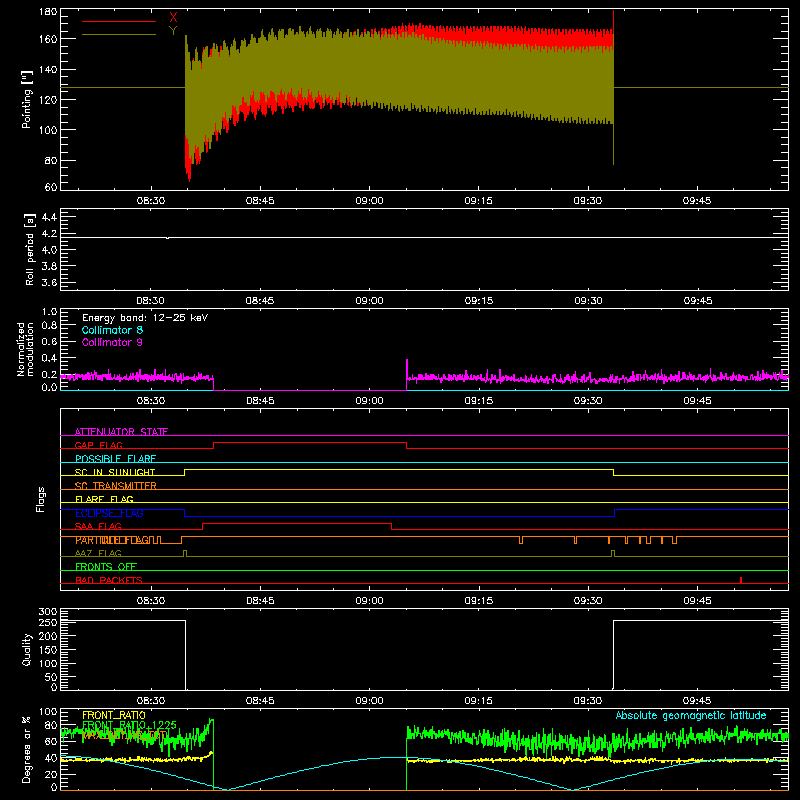Click the 09:45 tick label under Pointing plot
This screenshot has width=800, height=800.
coord(697,201)
